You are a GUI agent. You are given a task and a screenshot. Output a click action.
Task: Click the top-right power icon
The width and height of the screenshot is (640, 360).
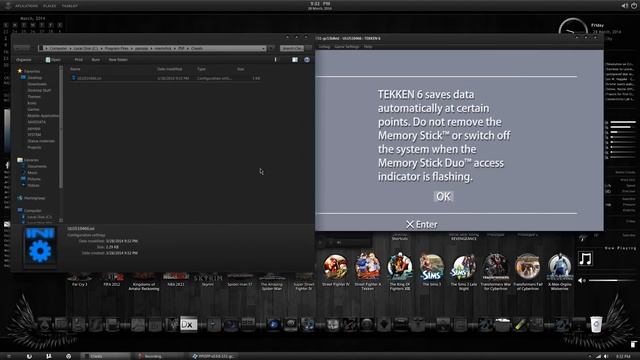[634, 6]
